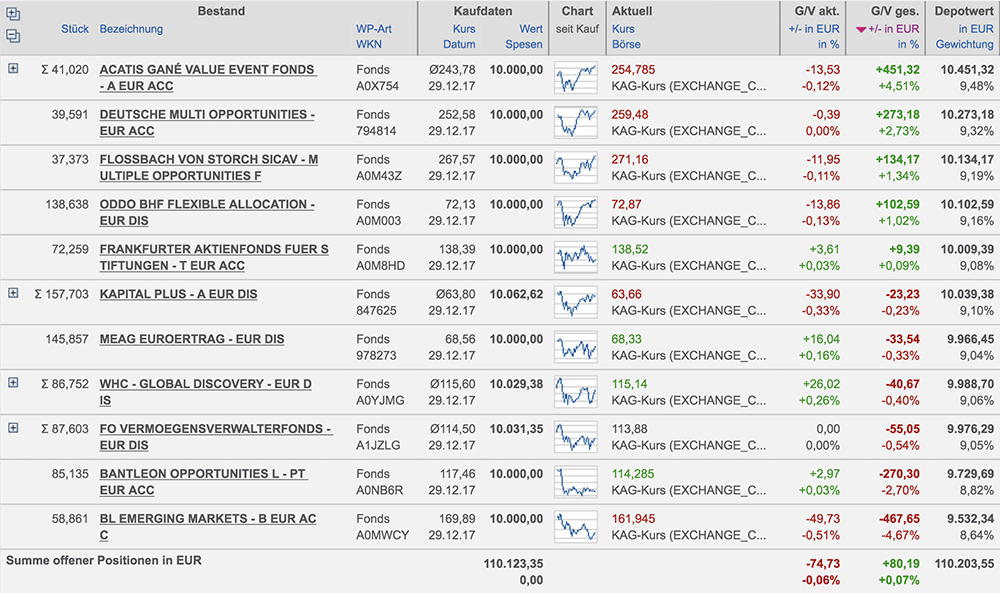Screen dimensions: 1000x593
Task: Sort by Depotwert in EUR header
Action: pyautogui.click(x=976, y=29)
